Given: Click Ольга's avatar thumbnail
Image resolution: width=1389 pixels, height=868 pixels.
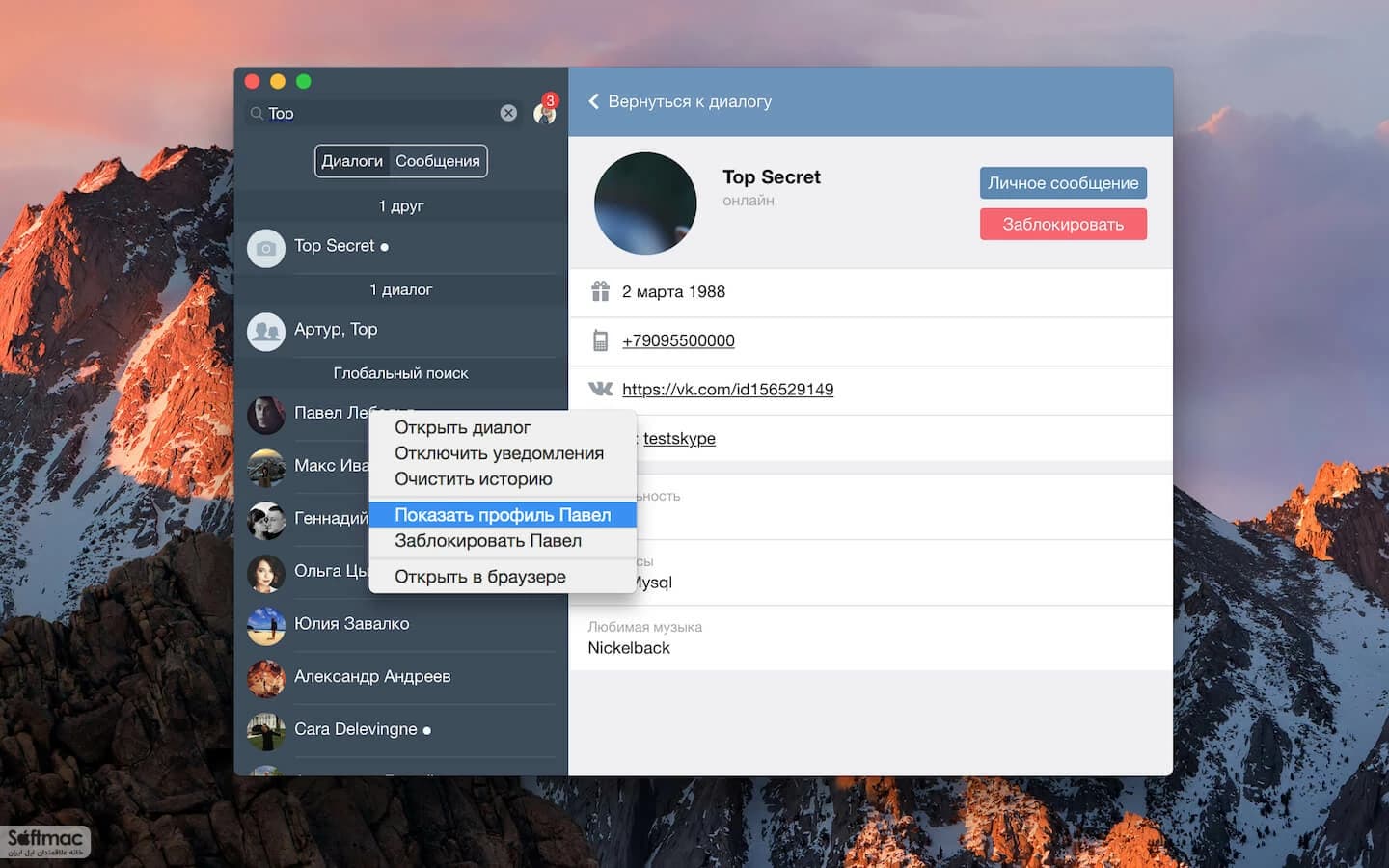Looking at the screenshot, I should (x=266, y=573).
